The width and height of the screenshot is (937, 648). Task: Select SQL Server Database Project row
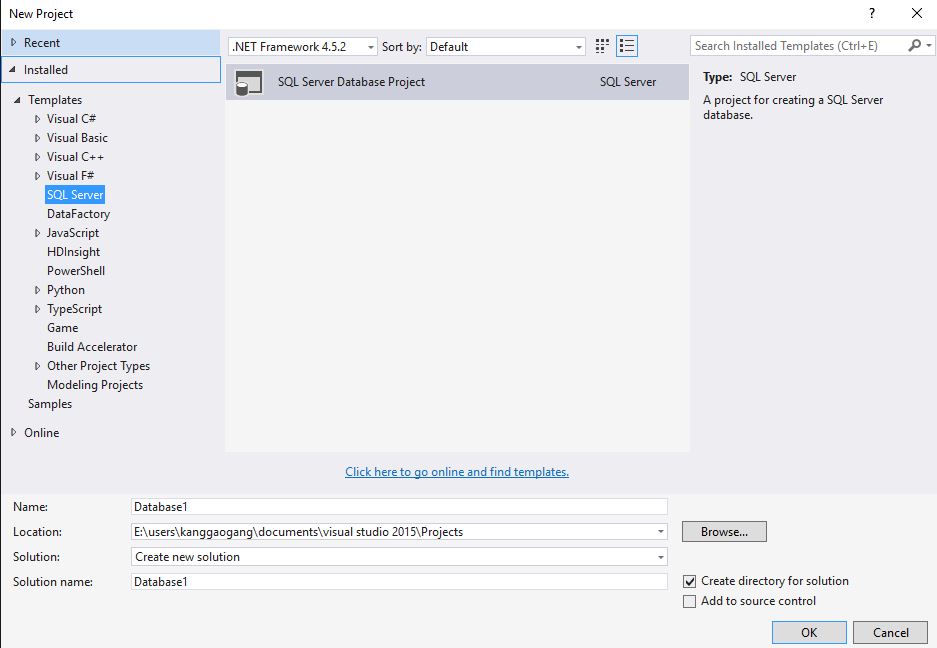pyautogui.click(x=457, y=82)
